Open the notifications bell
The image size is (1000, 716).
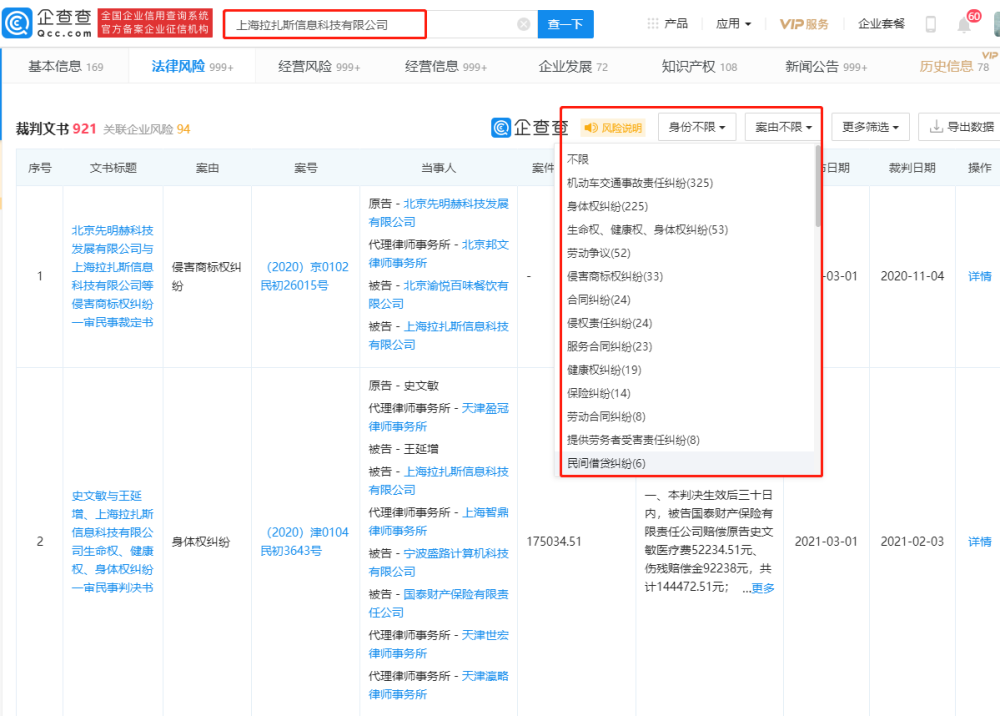[x=964, y=26]
